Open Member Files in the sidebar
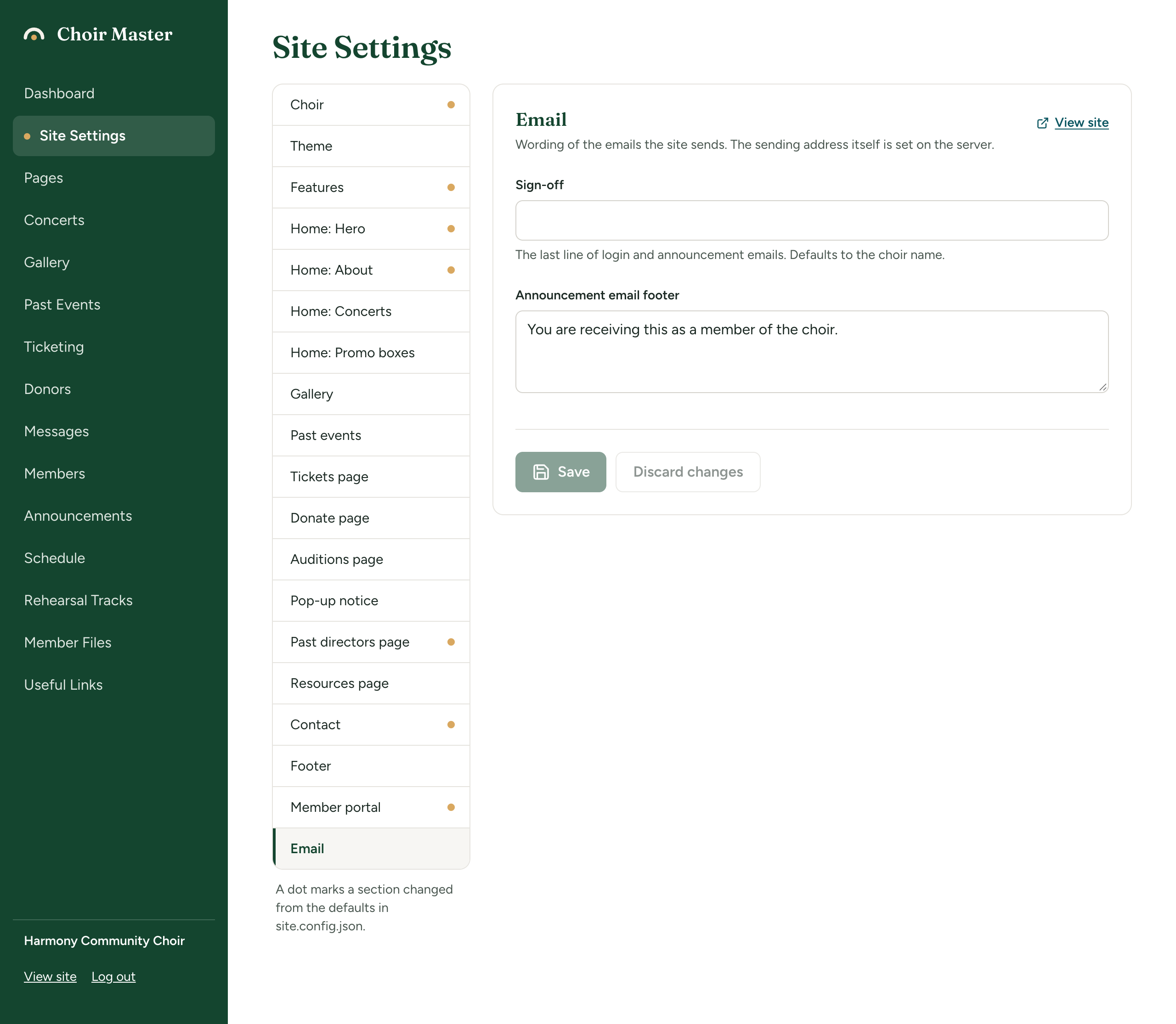This screenshot has height=1024, width=1176. 114,643
